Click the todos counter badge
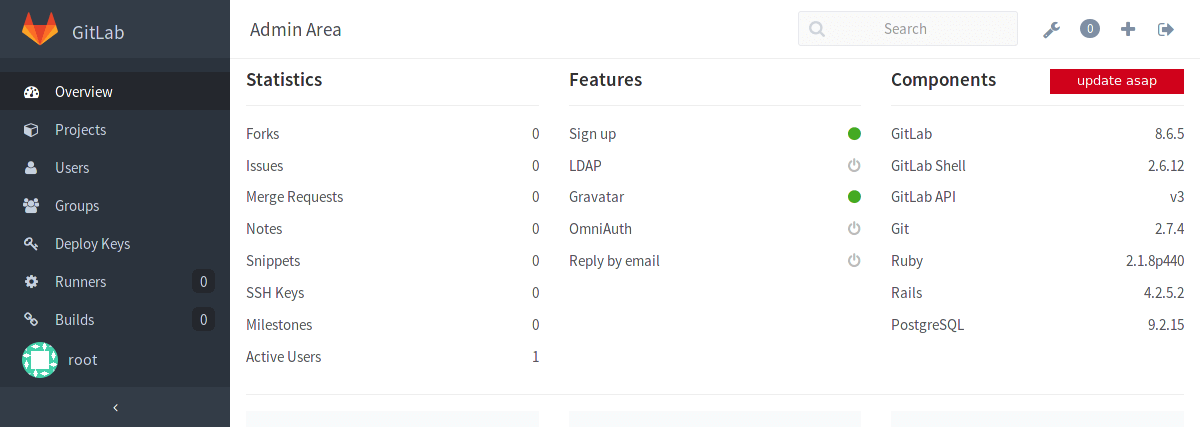Image resolution: width=1200 pixels, height=427 pixels. [1090, 29]
